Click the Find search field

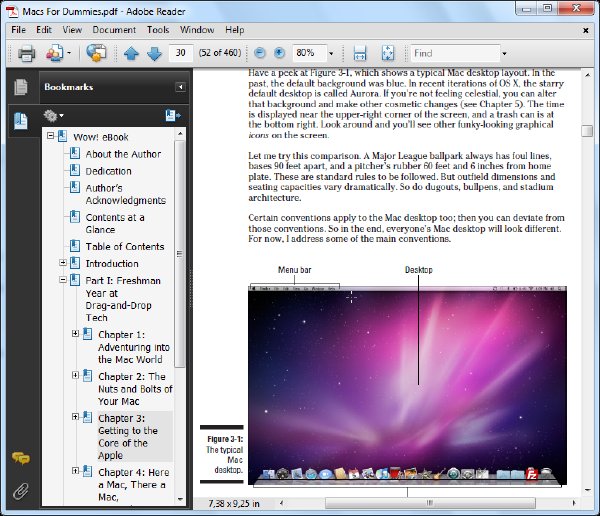click(455, 53)
